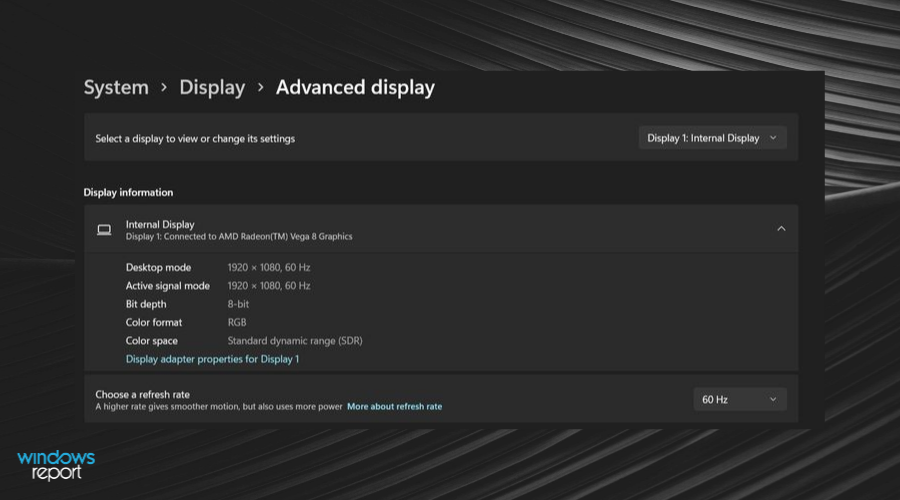
Task: Collapse the Internal Display information section
Action: (781, 228)
